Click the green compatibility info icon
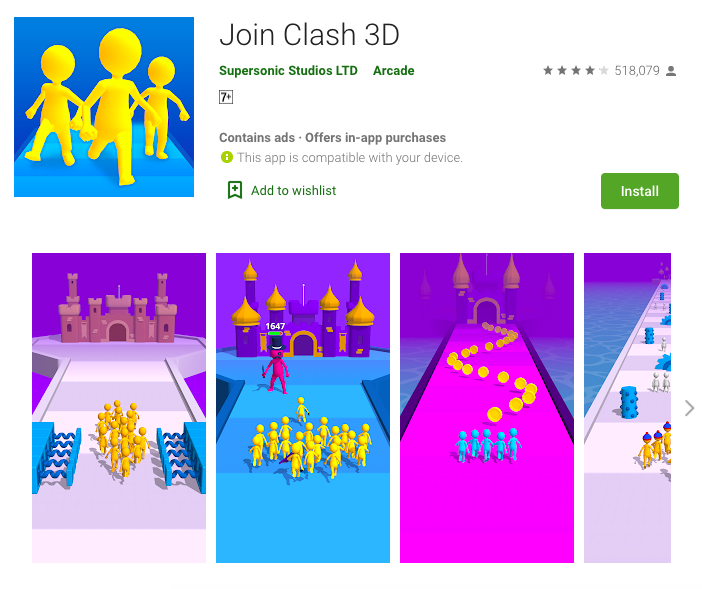Viewport: 702px width, 589px height. pyautogui.click(x=227, y=157)
